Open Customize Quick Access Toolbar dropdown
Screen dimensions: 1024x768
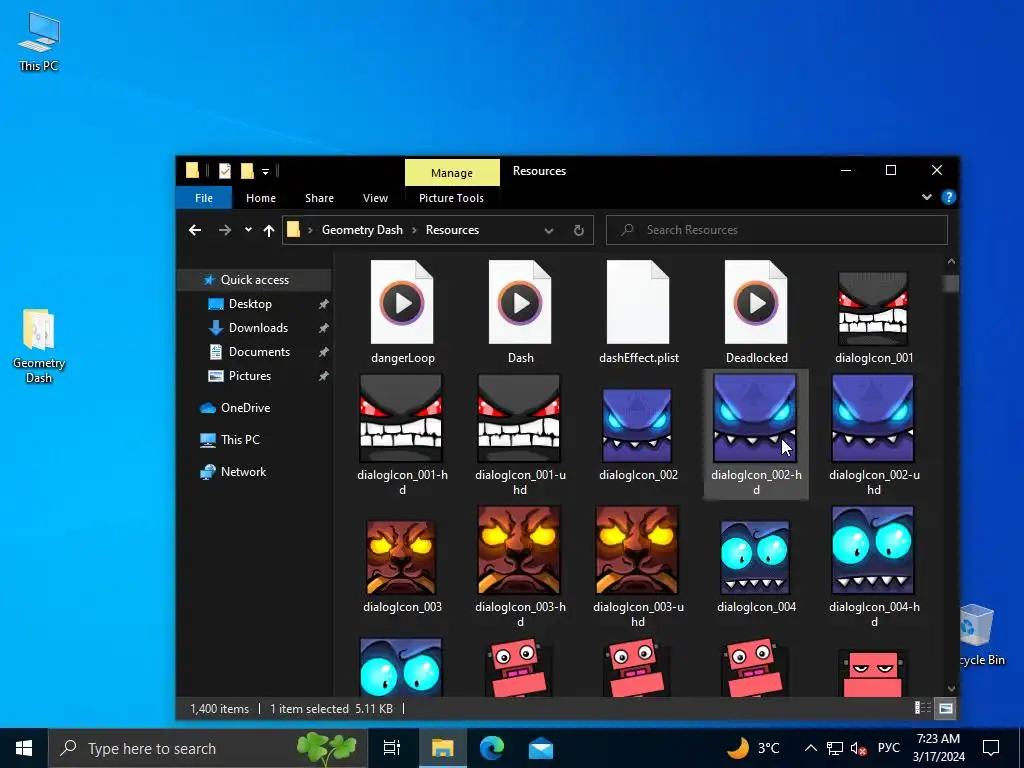(265, 172)
